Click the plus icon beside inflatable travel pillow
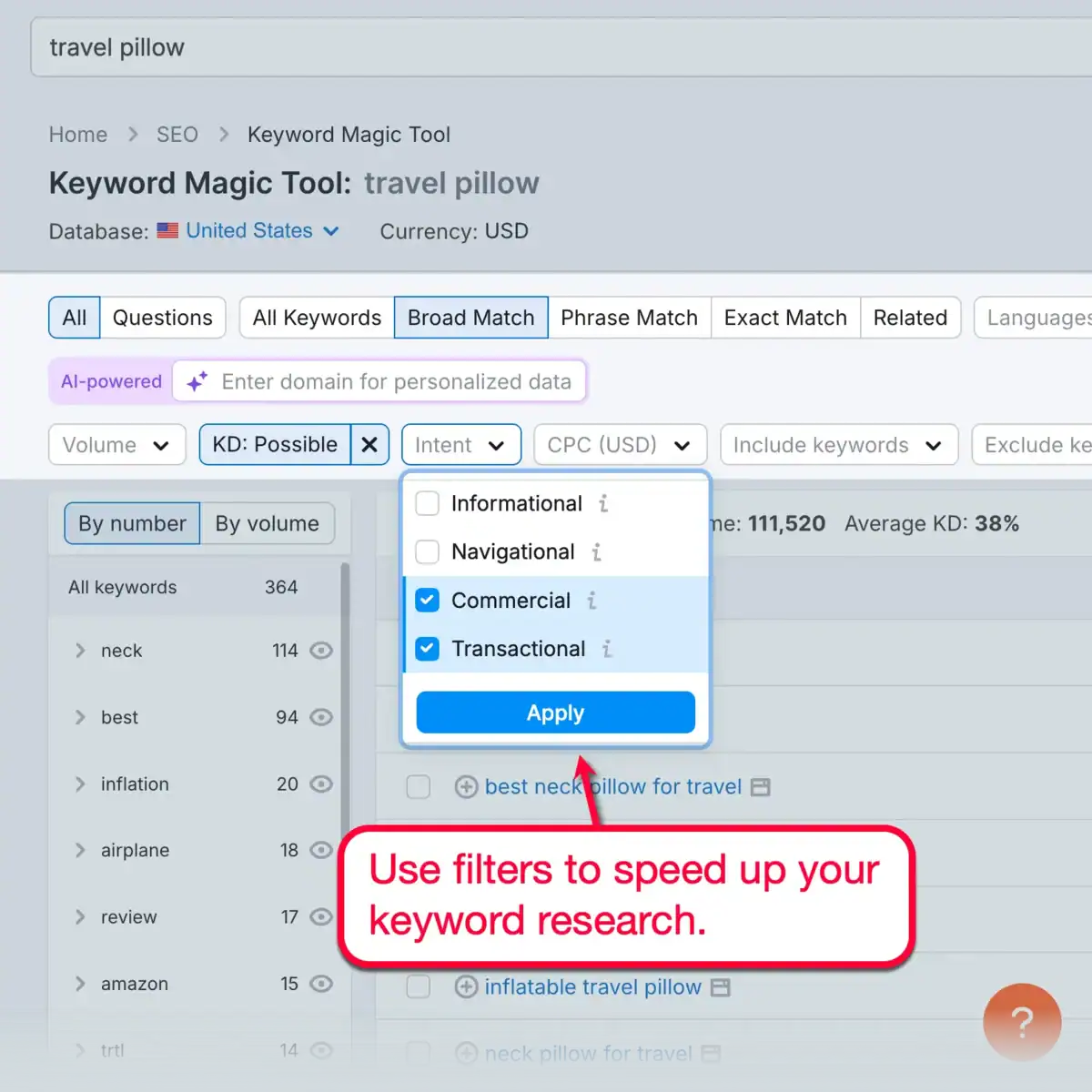The image size is (1092, 1092). pos(466,986)
